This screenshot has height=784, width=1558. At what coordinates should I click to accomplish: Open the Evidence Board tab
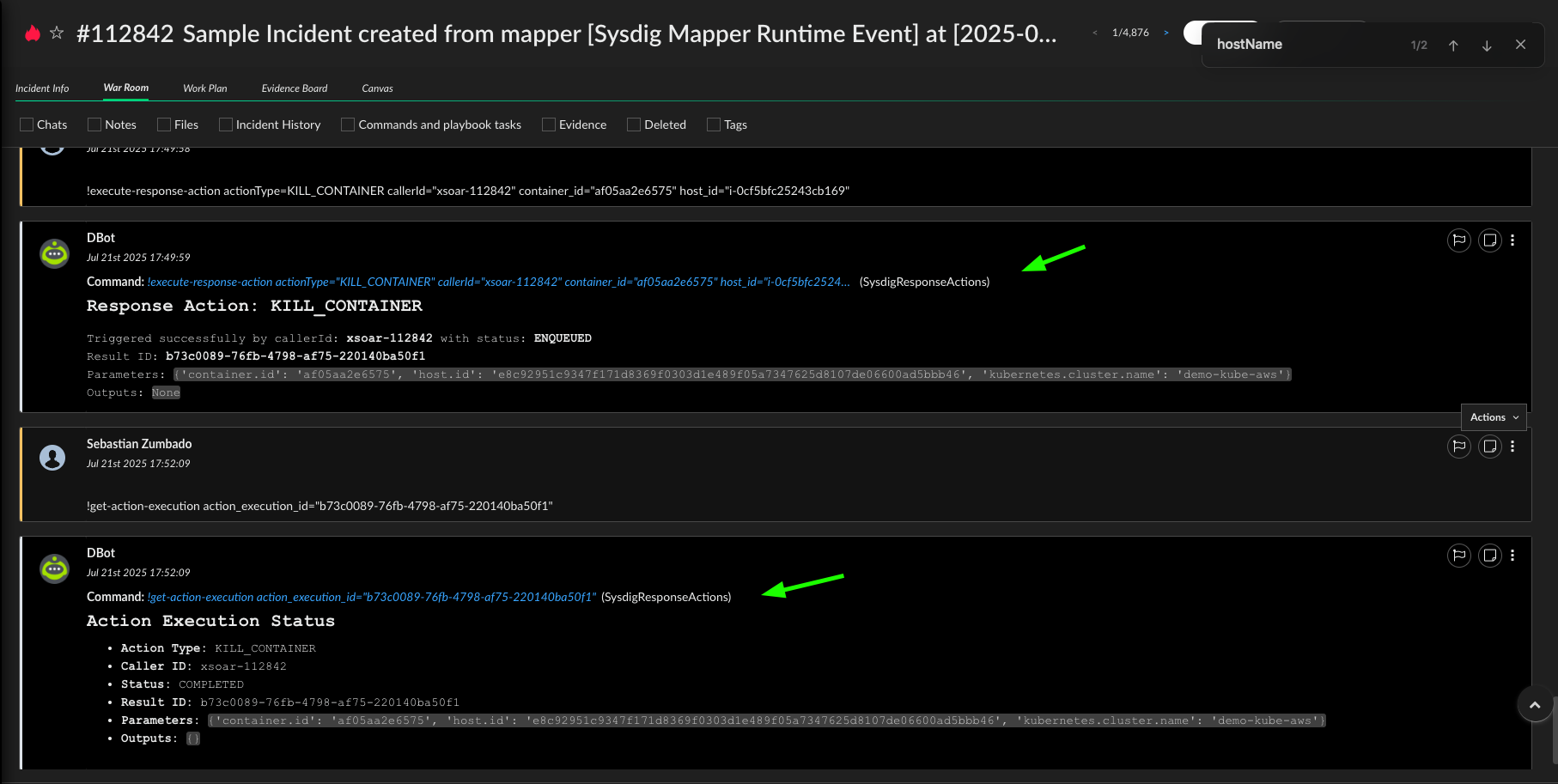tap(295, 88)
